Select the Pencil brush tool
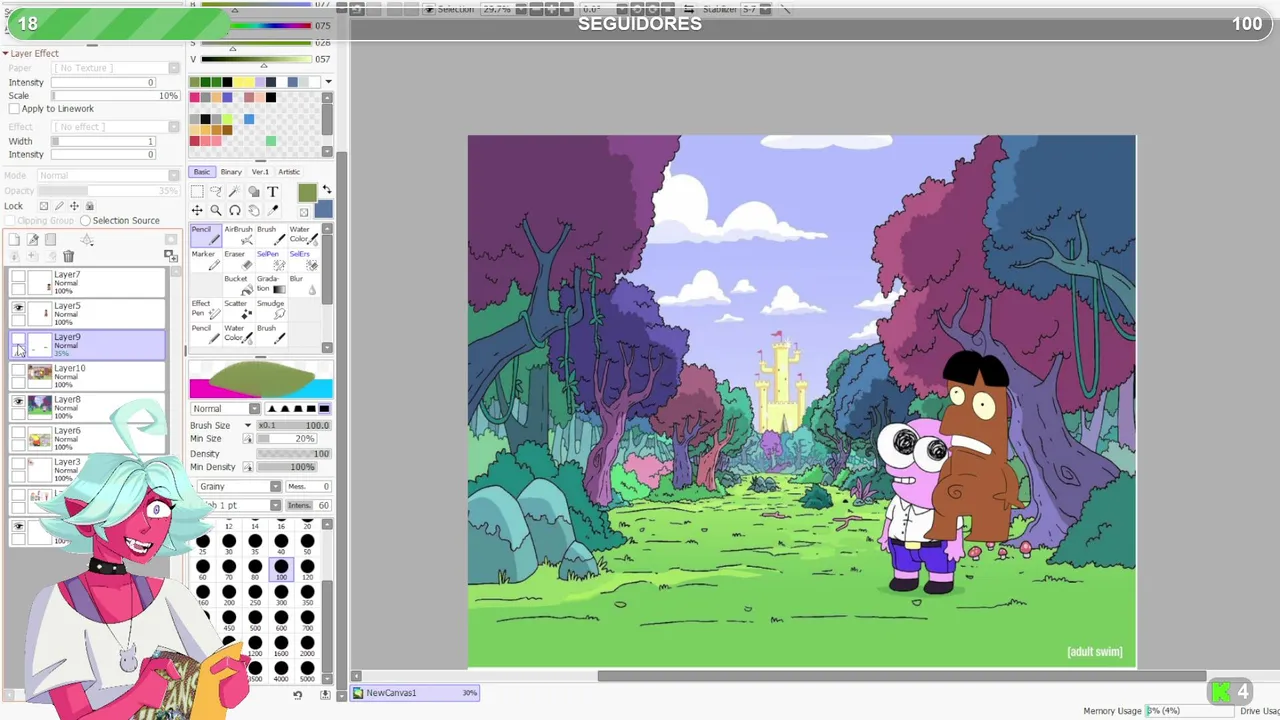 pos(206,236)
